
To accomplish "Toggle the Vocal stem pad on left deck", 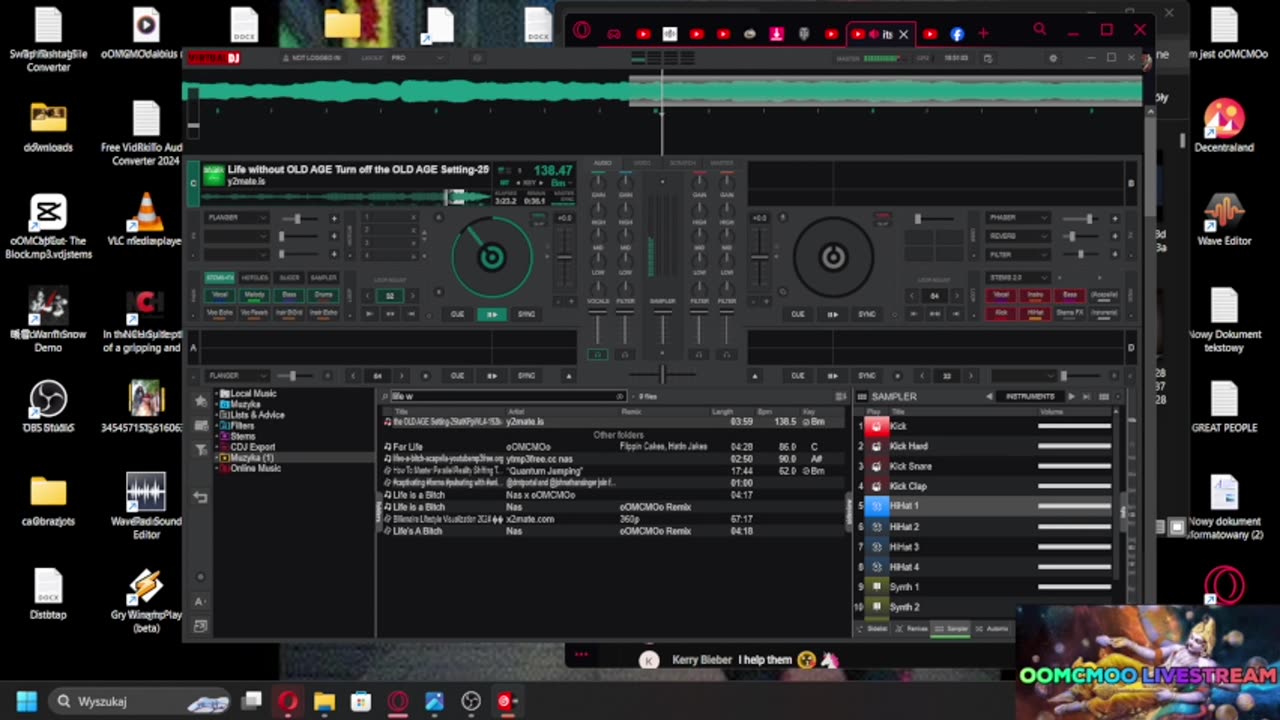I will click(x=219, y=295).
